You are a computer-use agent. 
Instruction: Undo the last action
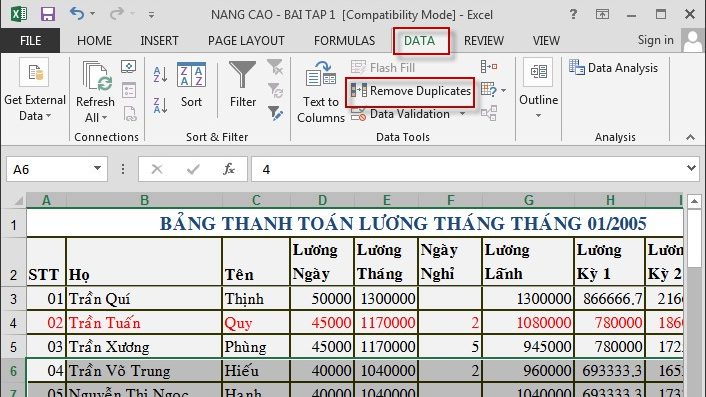(x=77, y=14)
